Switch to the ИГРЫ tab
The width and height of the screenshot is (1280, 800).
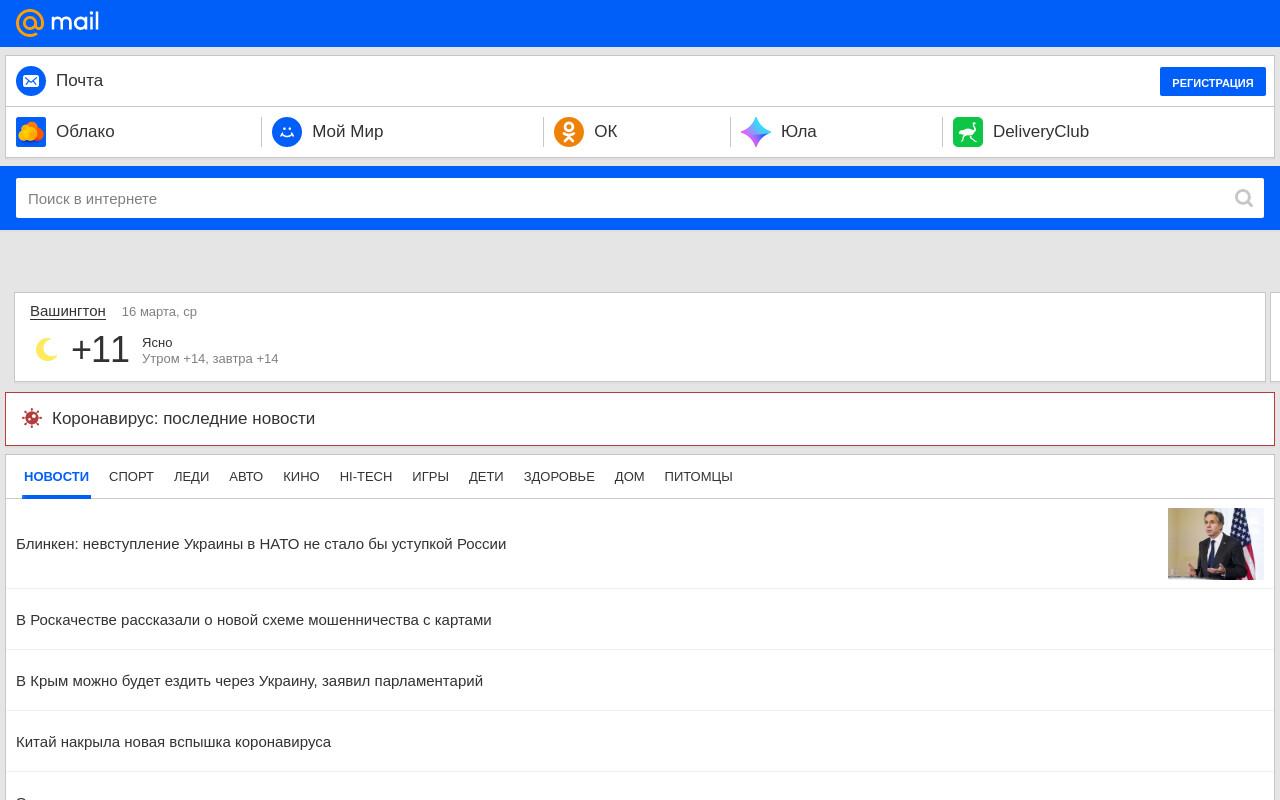pyautogui.click(x=430, y=476)
